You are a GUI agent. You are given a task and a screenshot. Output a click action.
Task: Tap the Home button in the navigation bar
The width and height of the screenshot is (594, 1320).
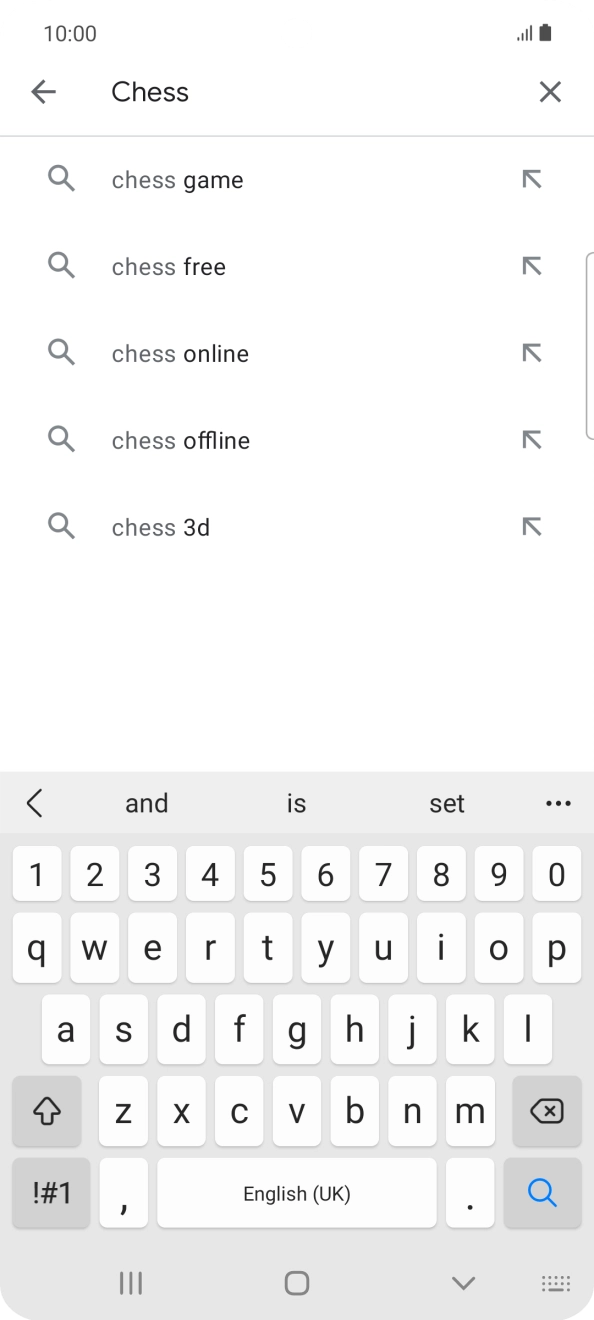tap(297, 1283)
